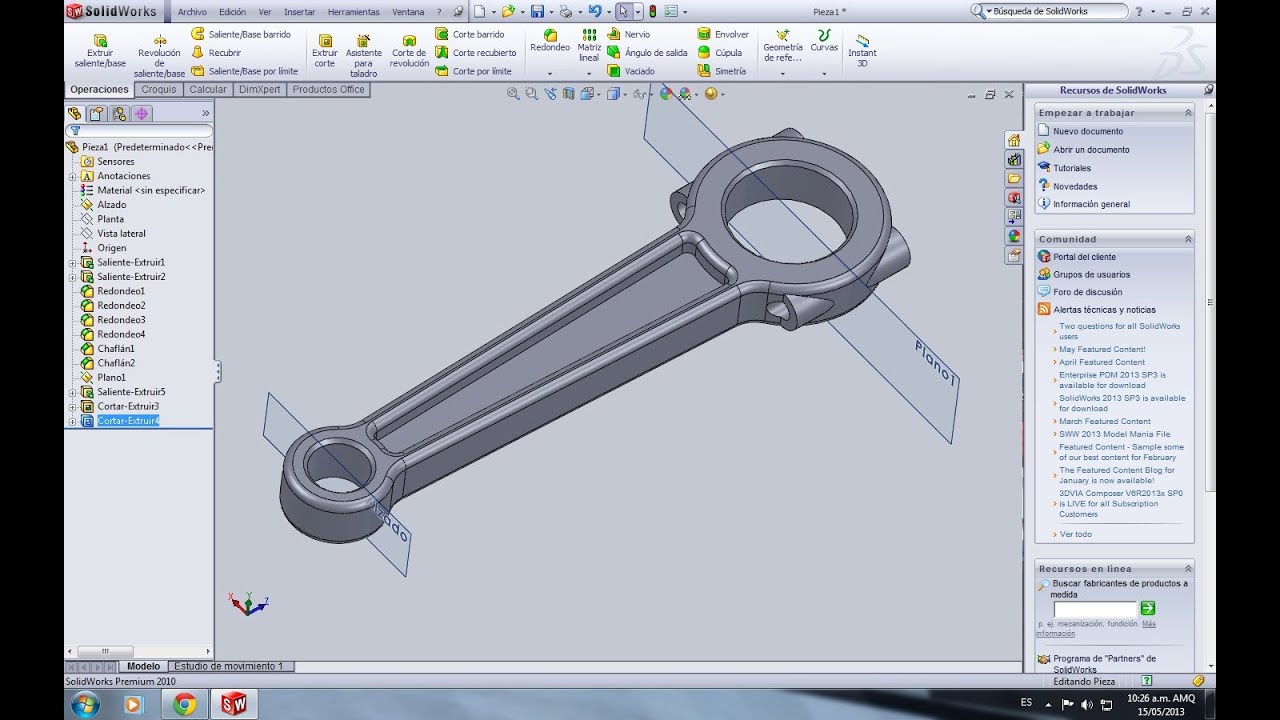
Task: Pin the SolidWorks resources task pane
Action: [x=1208, y=90]
